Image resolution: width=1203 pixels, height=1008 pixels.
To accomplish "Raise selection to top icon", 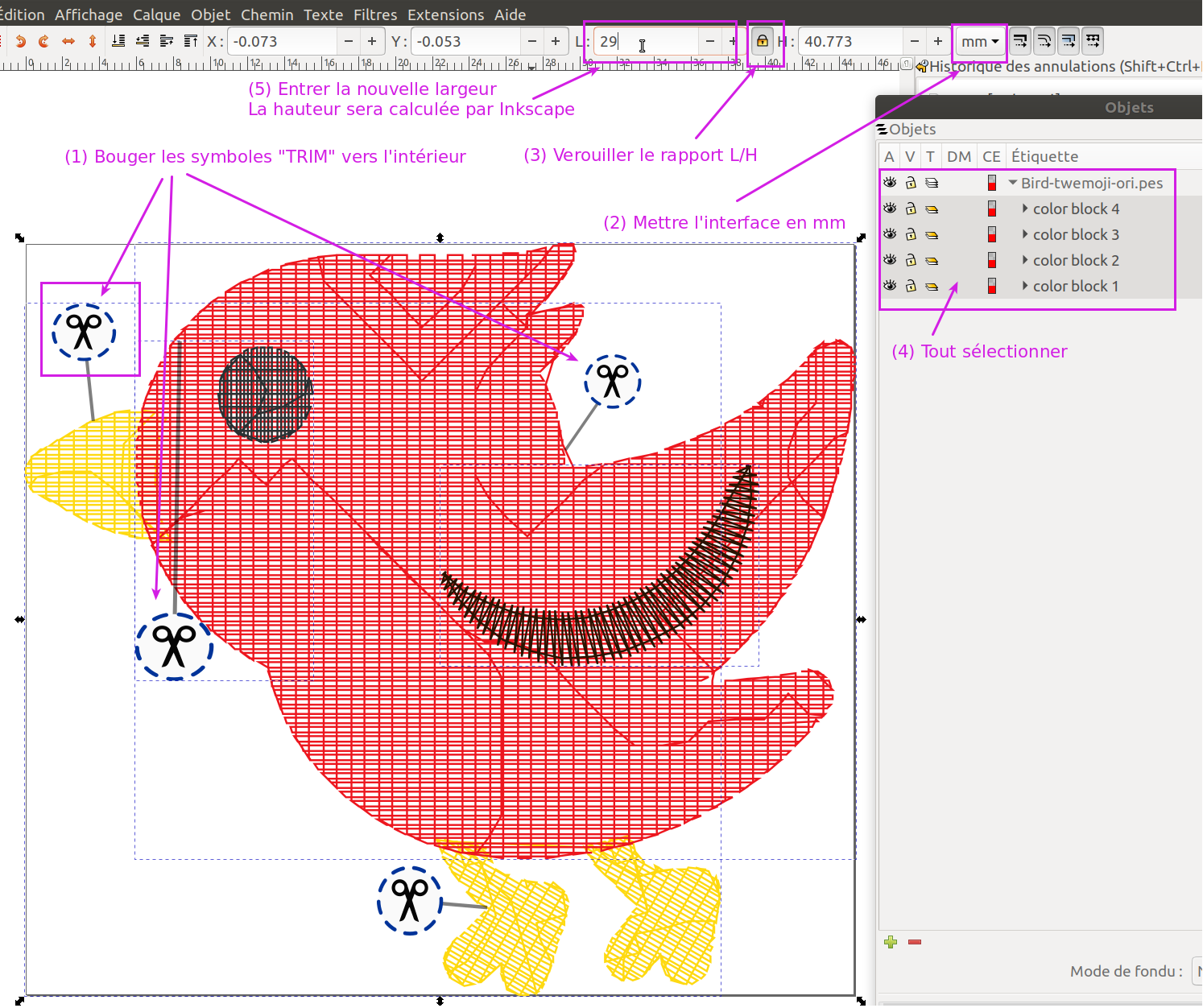I will [x=191, y=41].
